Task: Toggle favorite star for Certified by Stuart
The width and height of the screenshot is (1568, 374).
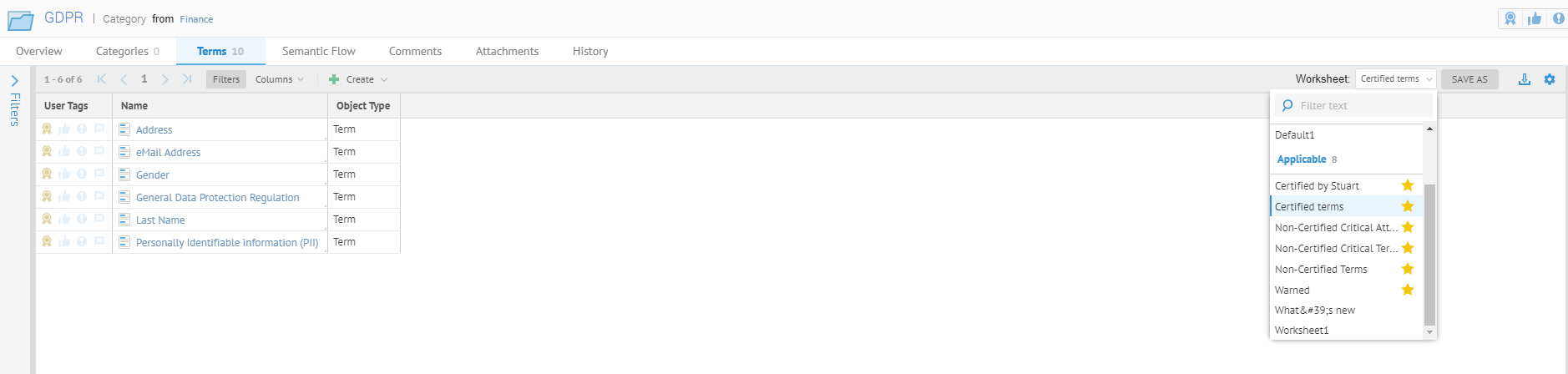Action: [x=1408, y=185]
